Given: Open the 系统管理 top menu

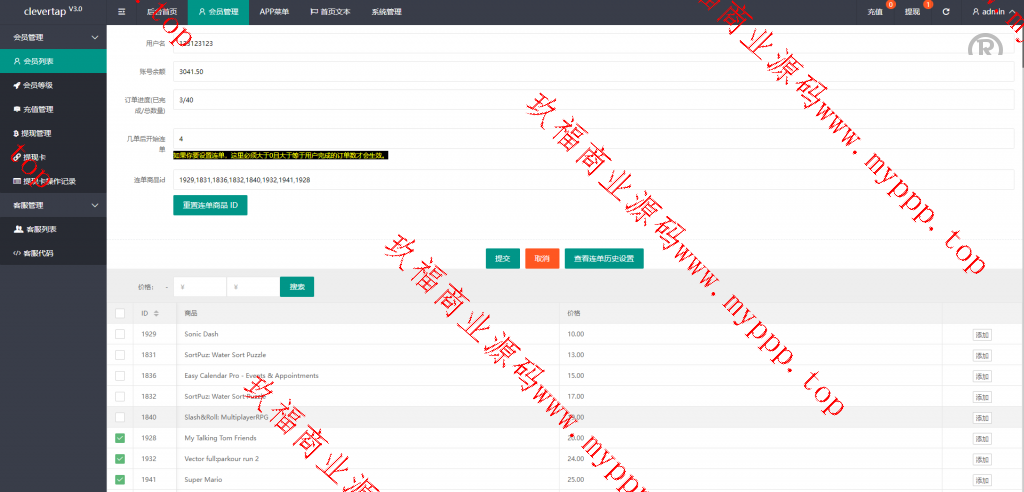Looking at the screenshot, I should tap(386, 12).
